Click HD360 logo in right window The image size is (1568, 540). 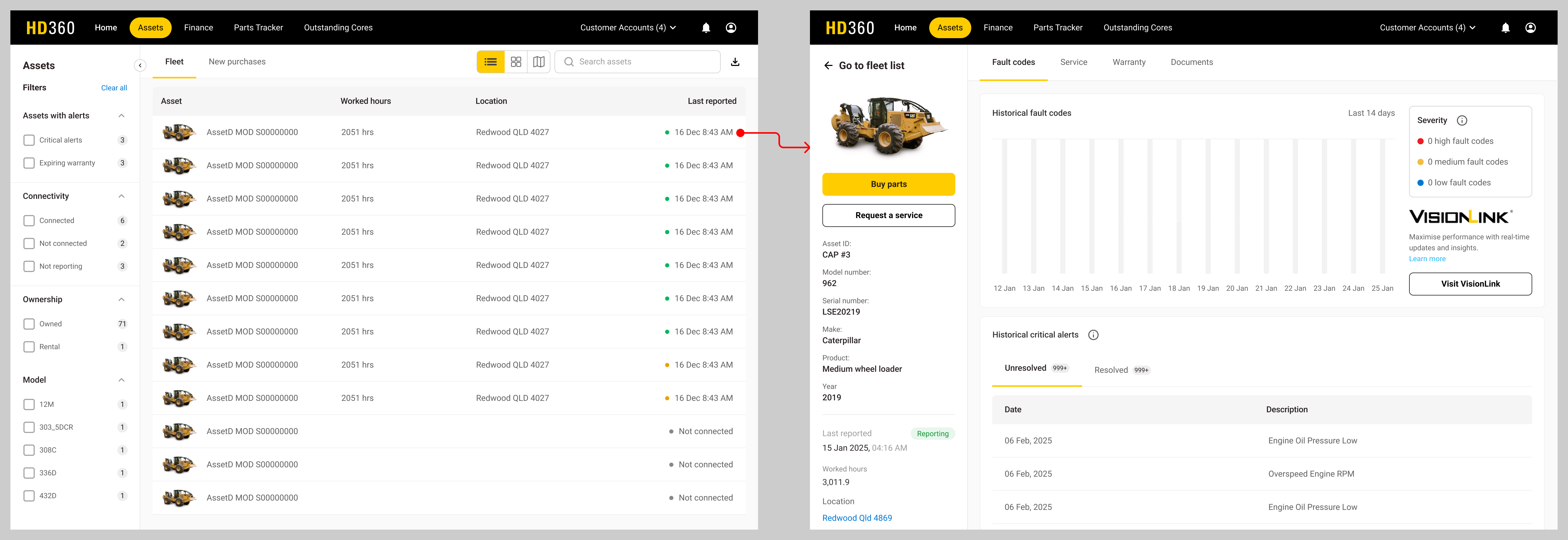click(850, 28)
